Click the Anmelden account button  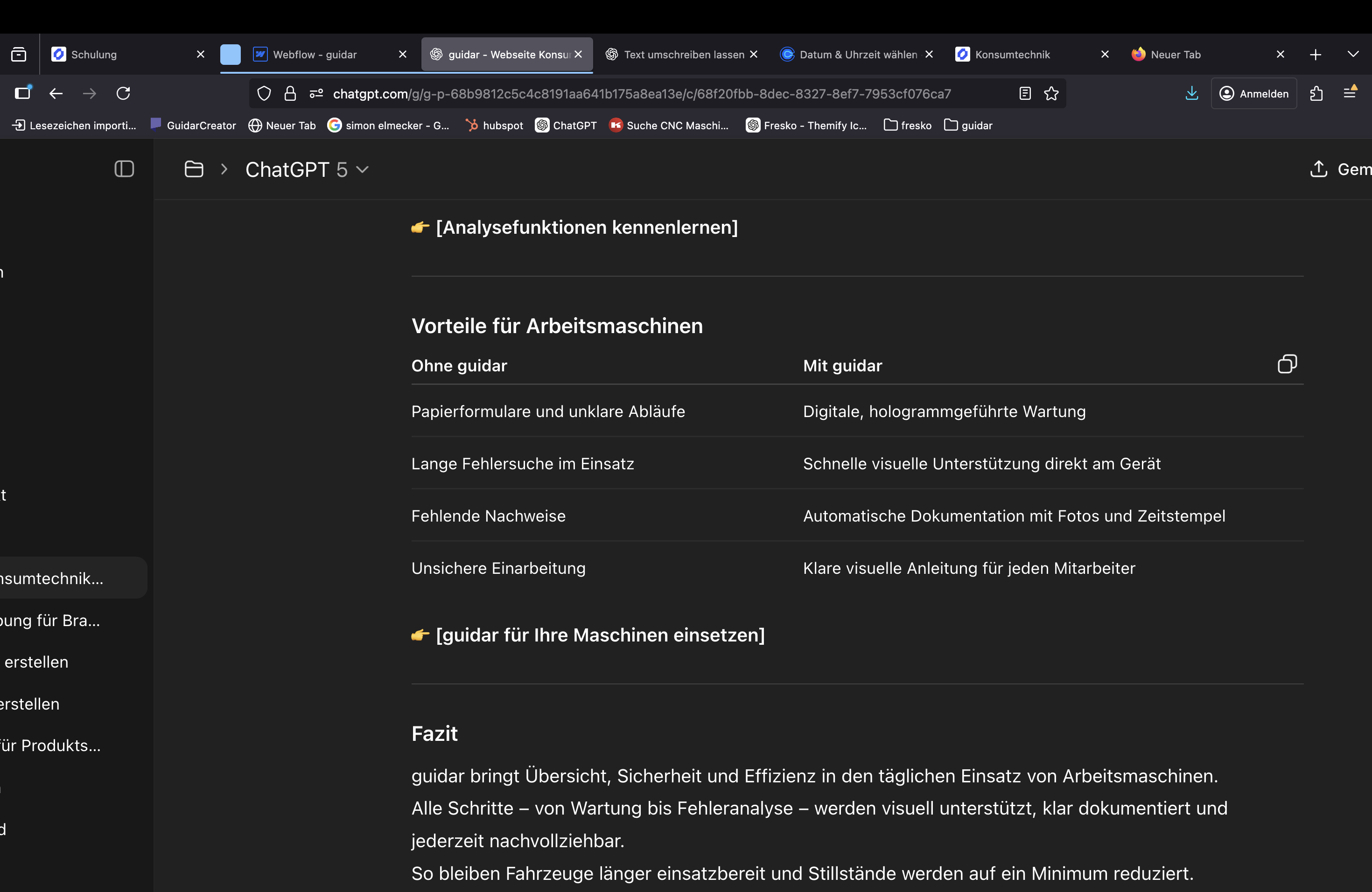point(1254,93)
